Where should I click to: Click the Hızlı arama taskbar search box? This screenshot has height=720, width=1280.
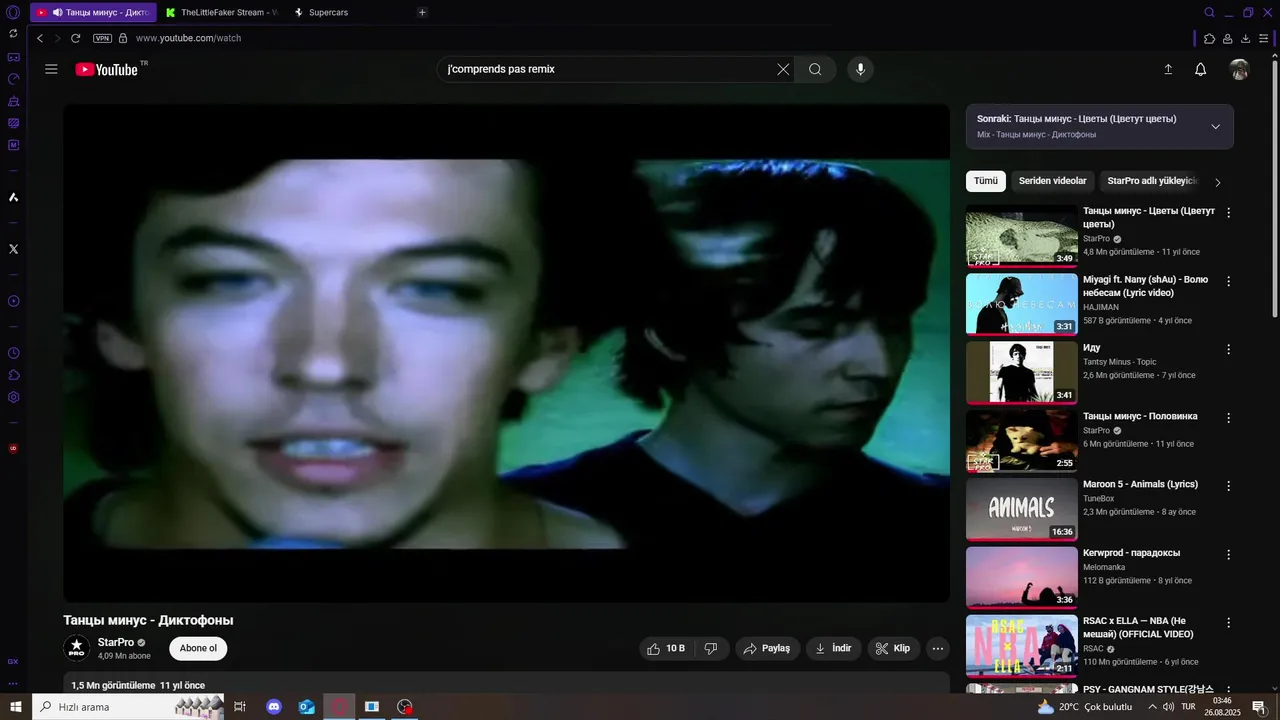[128, 707]
